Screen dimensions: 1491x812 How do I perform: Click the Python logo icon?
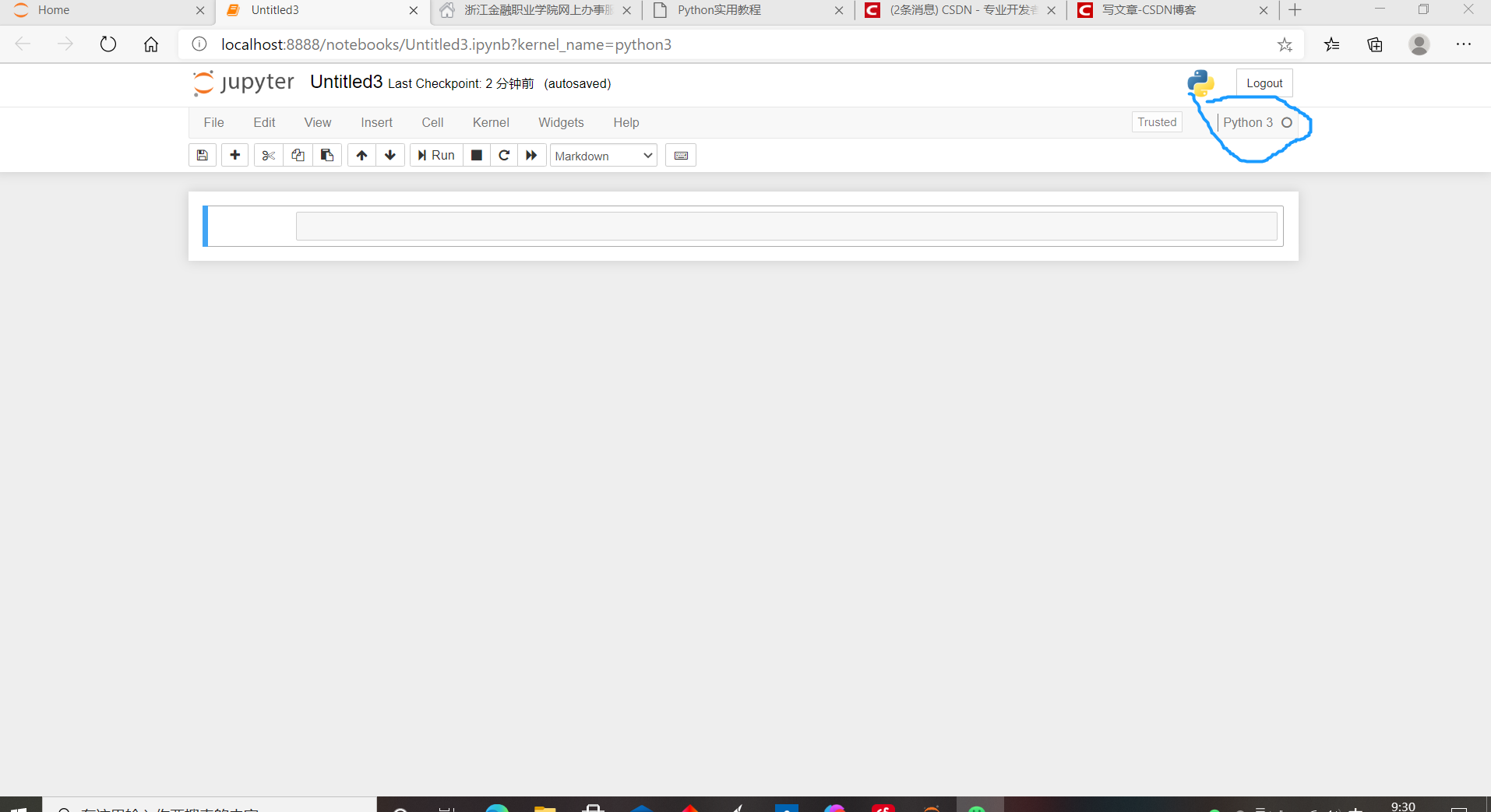(x=1201, y=83)
